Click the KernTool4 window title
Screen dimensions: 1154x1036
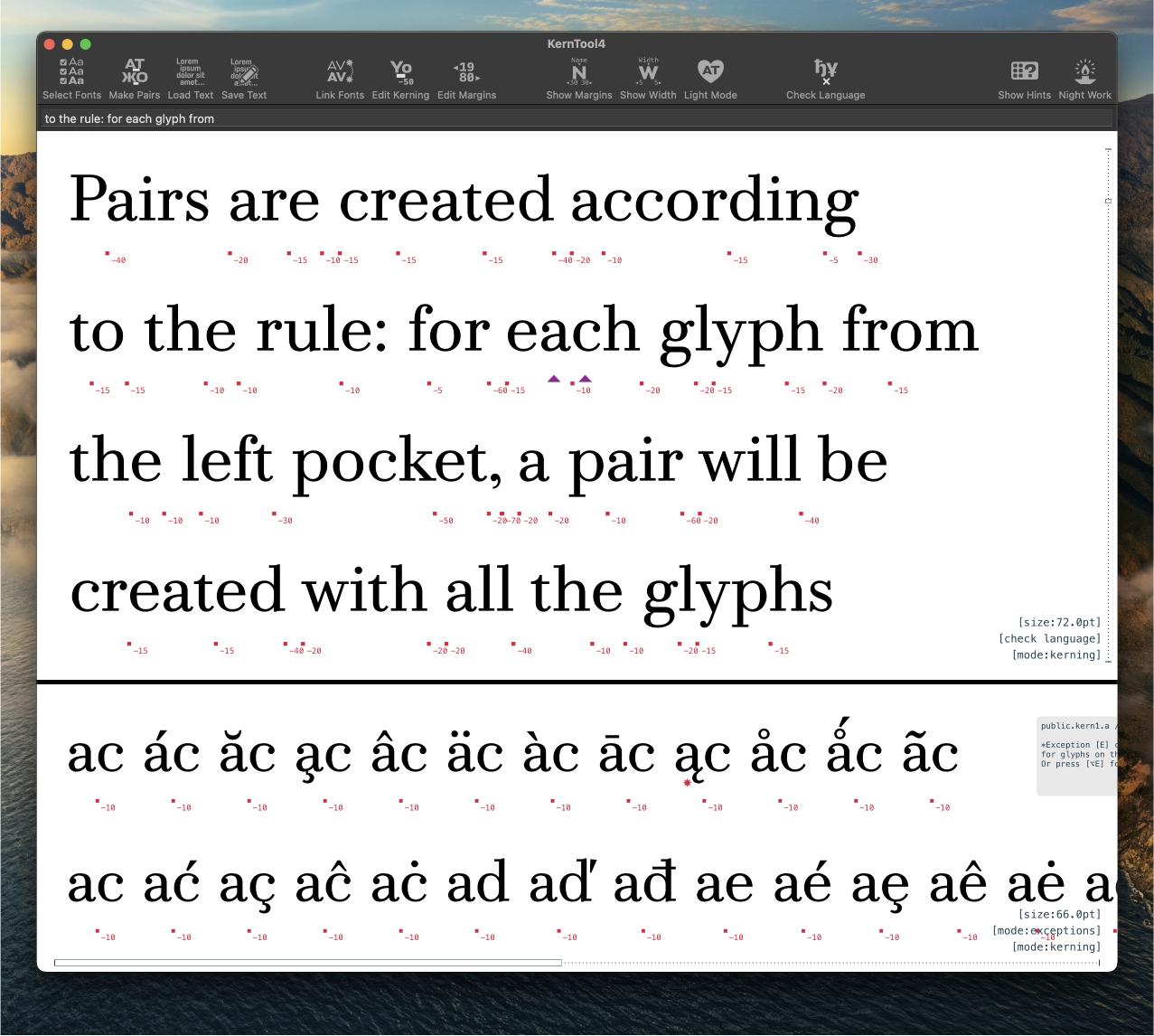(x=577, y=43)
